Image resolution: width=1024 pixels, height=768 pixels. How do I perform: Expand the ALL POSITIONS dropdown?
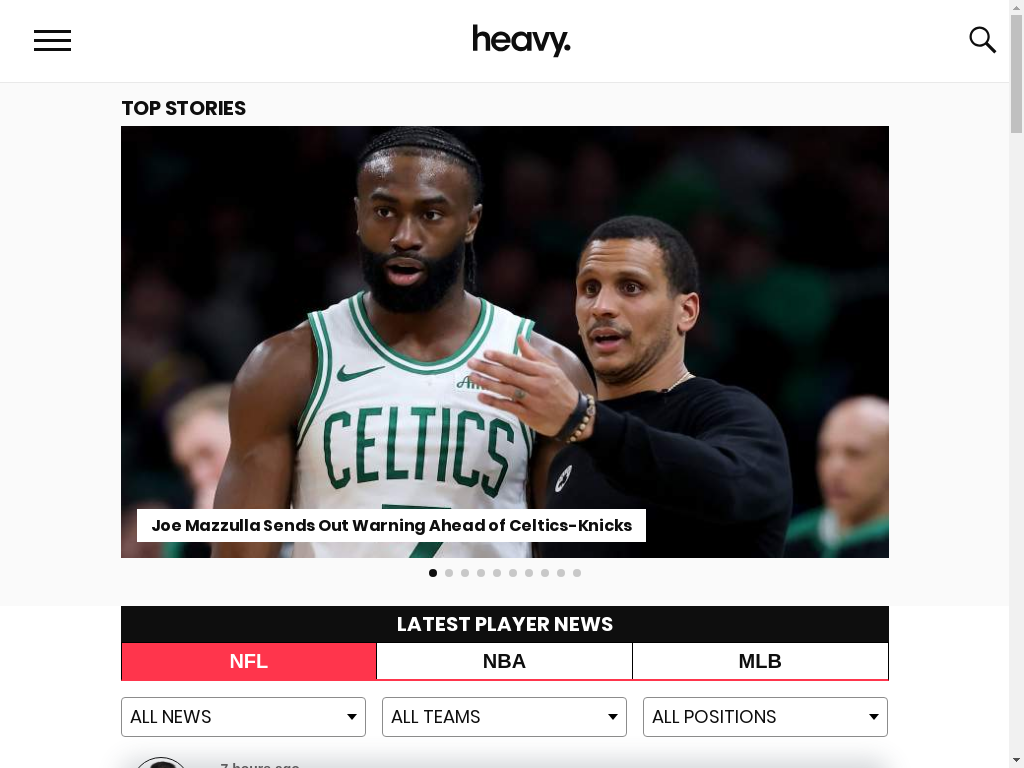765,717
